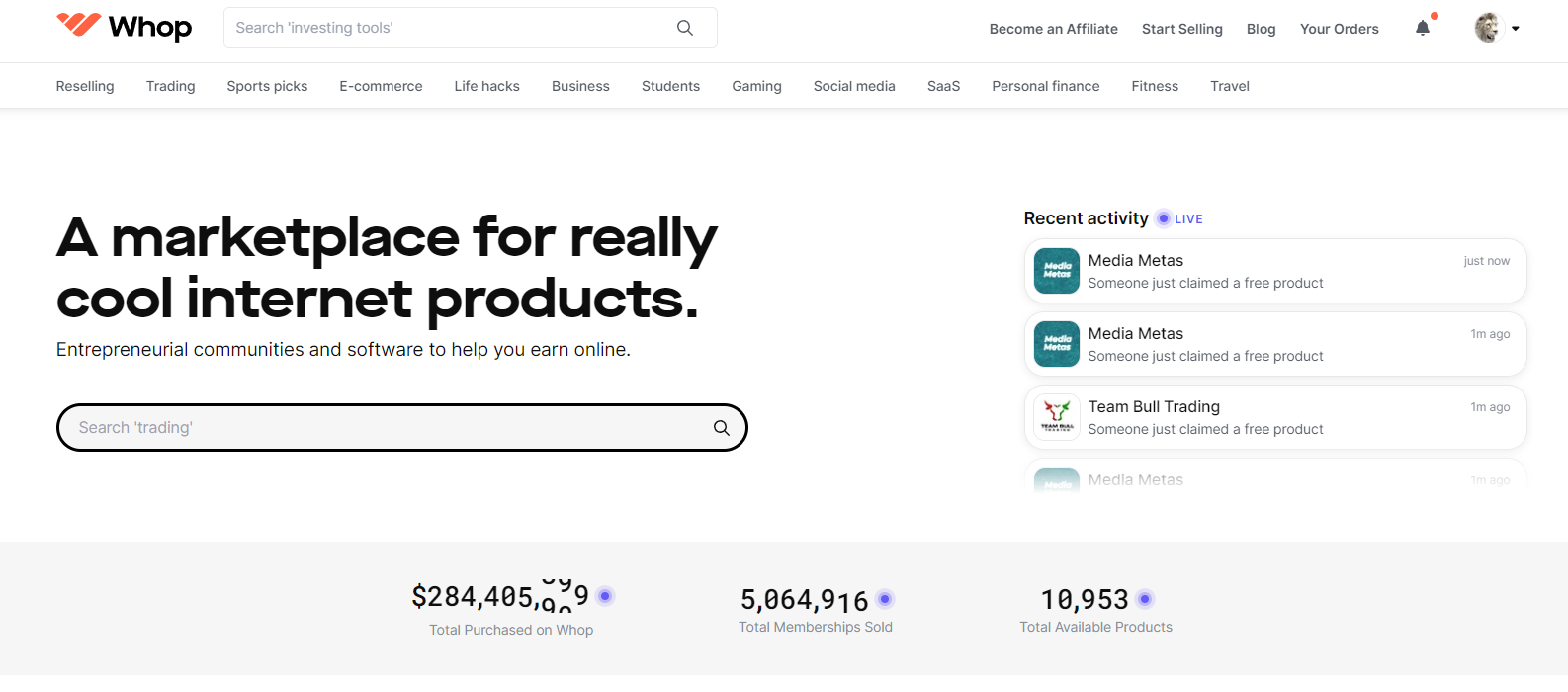The height and width of the screenshot is (692, 1568).
Task: Click the hero search magnifier icon
Action: [x=722, y=428]
